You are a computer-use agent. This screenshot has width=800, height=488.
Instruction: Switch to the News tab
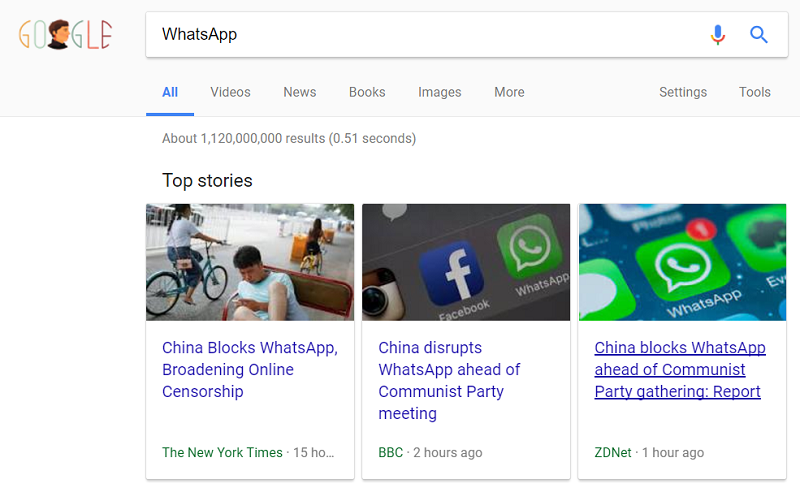[x=299, y=92]
